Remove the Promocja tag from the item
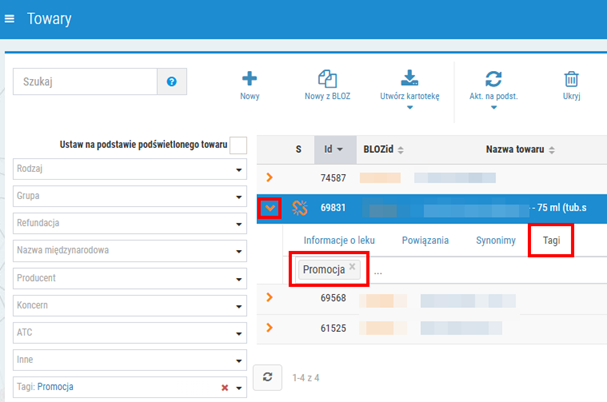This screenshot has height=402, width=607. pyautogui.click(x=352, y=266)
